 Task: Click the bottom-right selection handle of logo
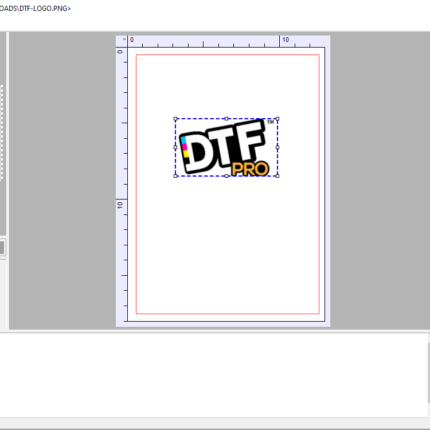coord(278,176)
